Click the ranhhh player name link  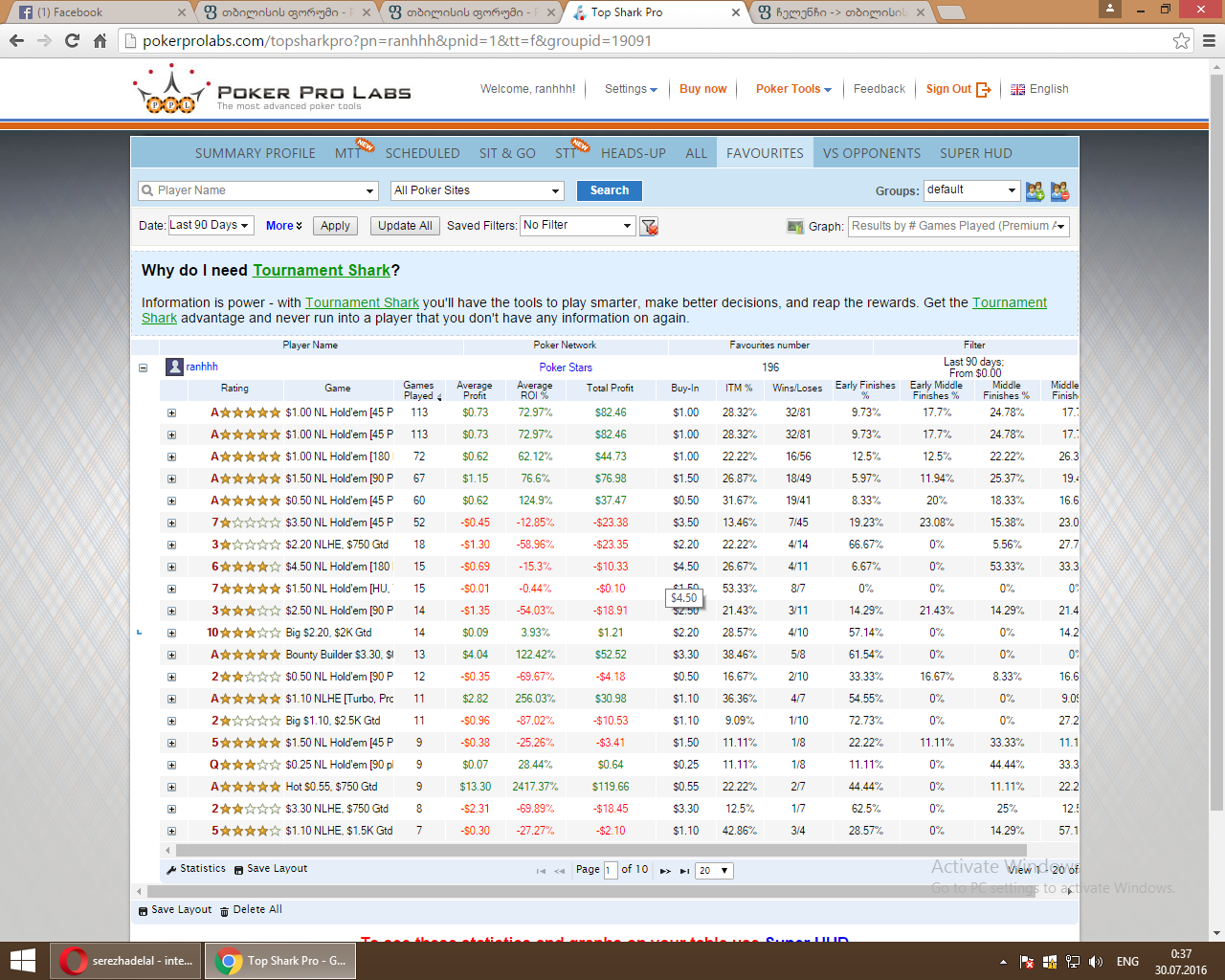(202, 367)
